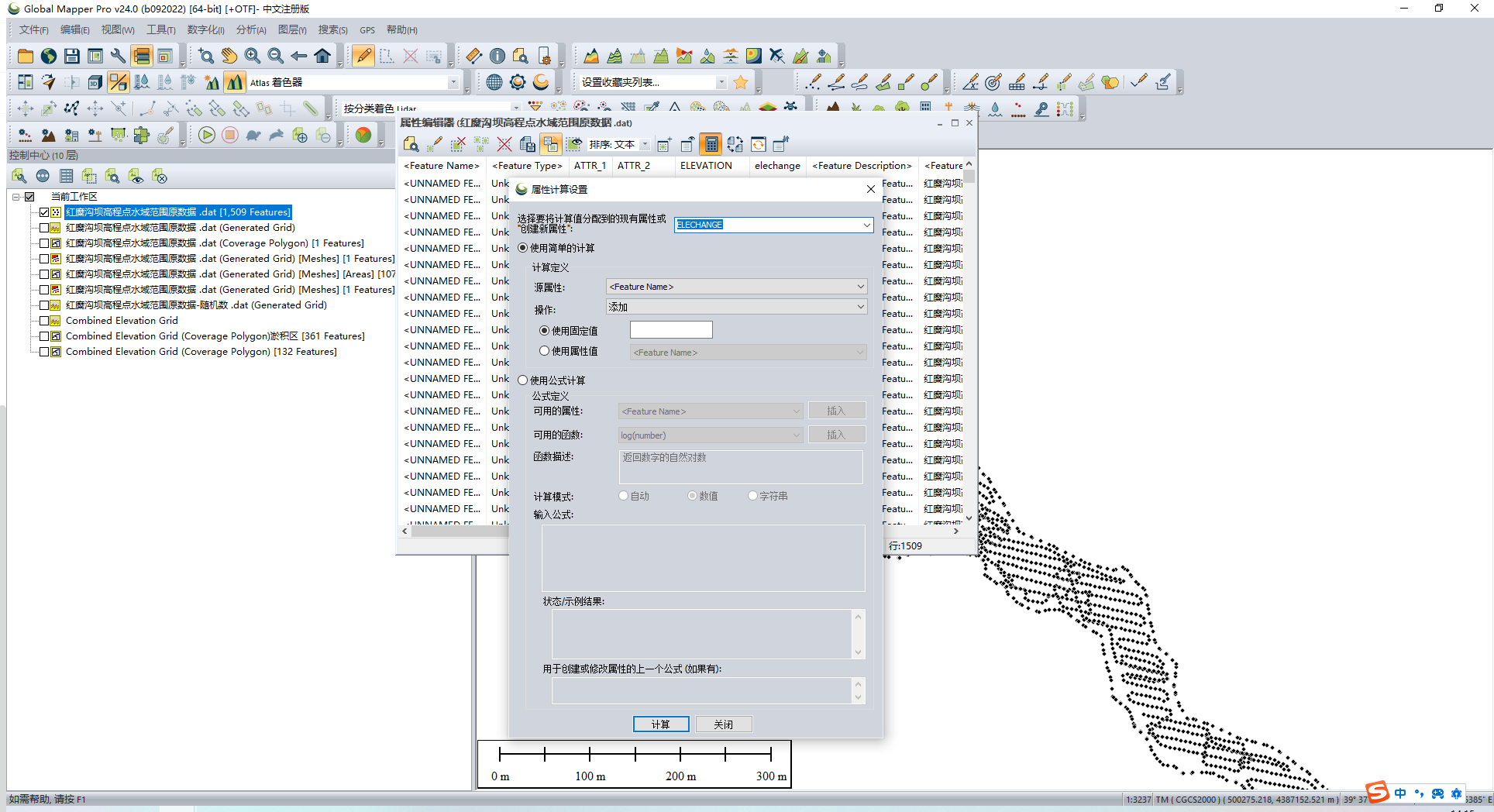Select the measure ruler tool
Screen dimensions: 1494x812
click(x=474, y=56)
